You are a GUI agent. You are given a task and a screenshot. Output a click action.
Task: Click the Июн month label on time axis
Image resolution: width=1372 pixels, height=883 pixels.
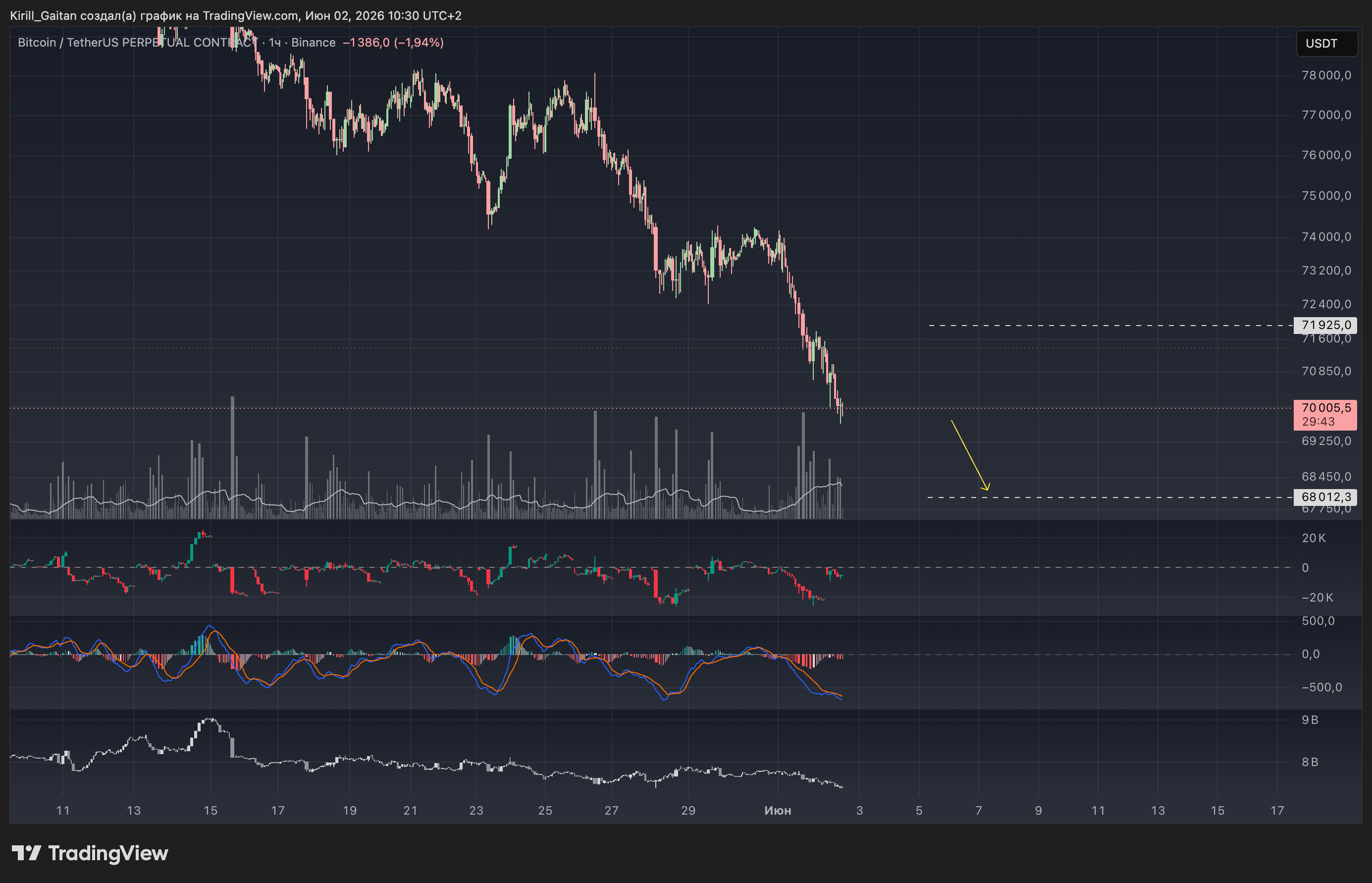[778, 811]
